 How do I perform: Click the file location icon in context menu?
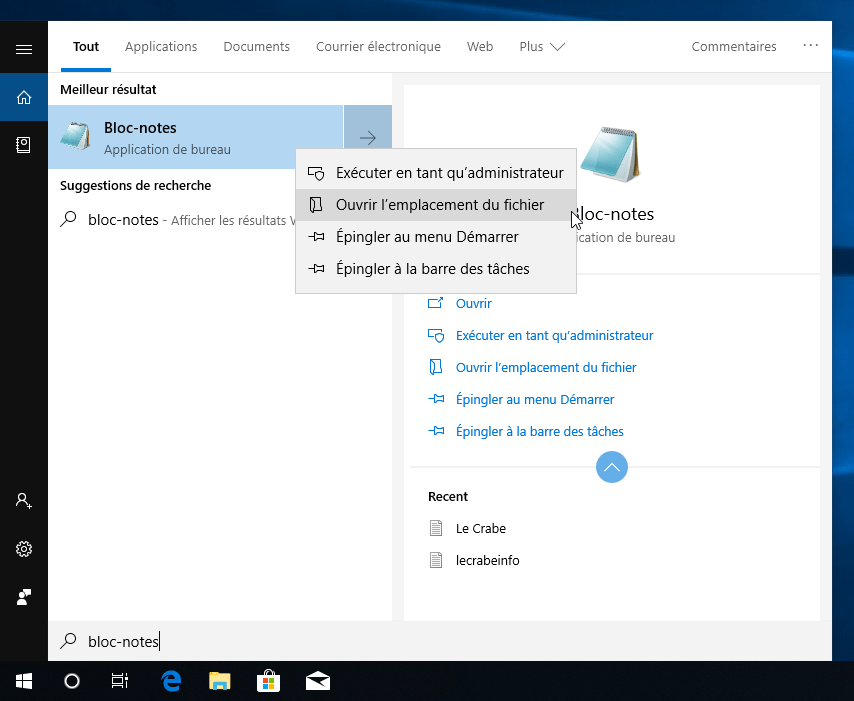pos(316,205)
